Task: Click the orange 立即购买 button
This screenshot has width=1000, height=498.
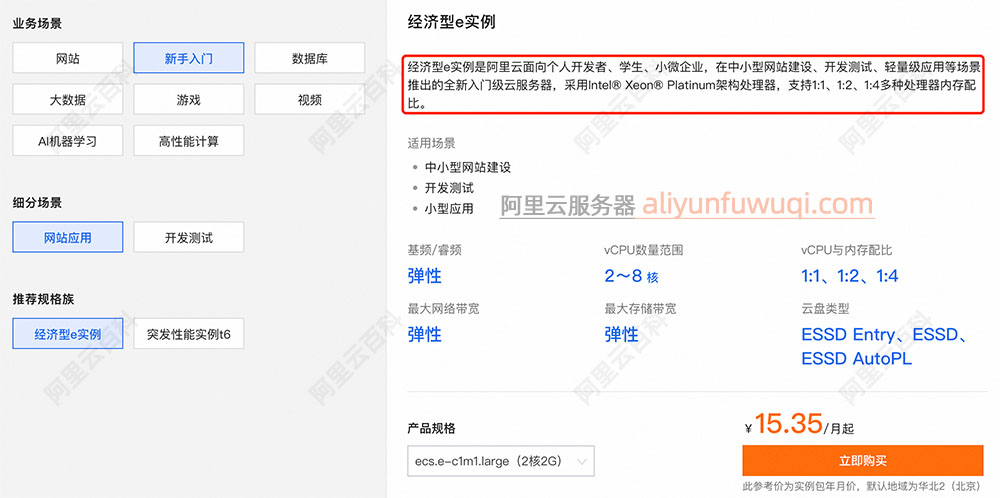Action: (x=863, y=460)
